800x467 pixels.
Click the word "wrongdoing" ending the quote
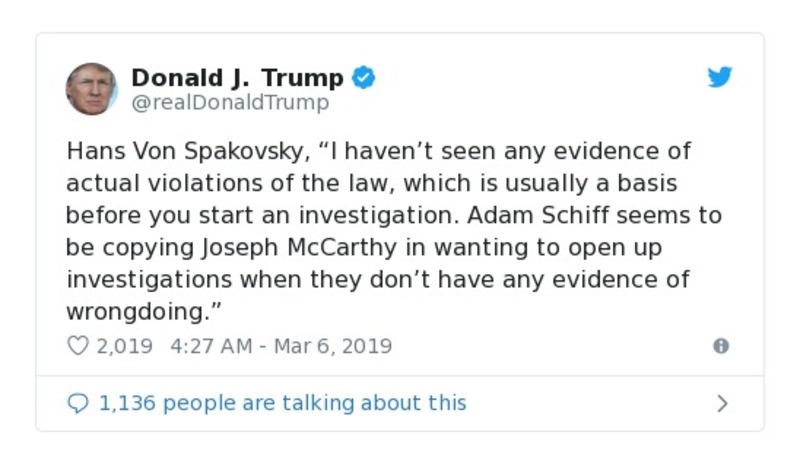128,312
